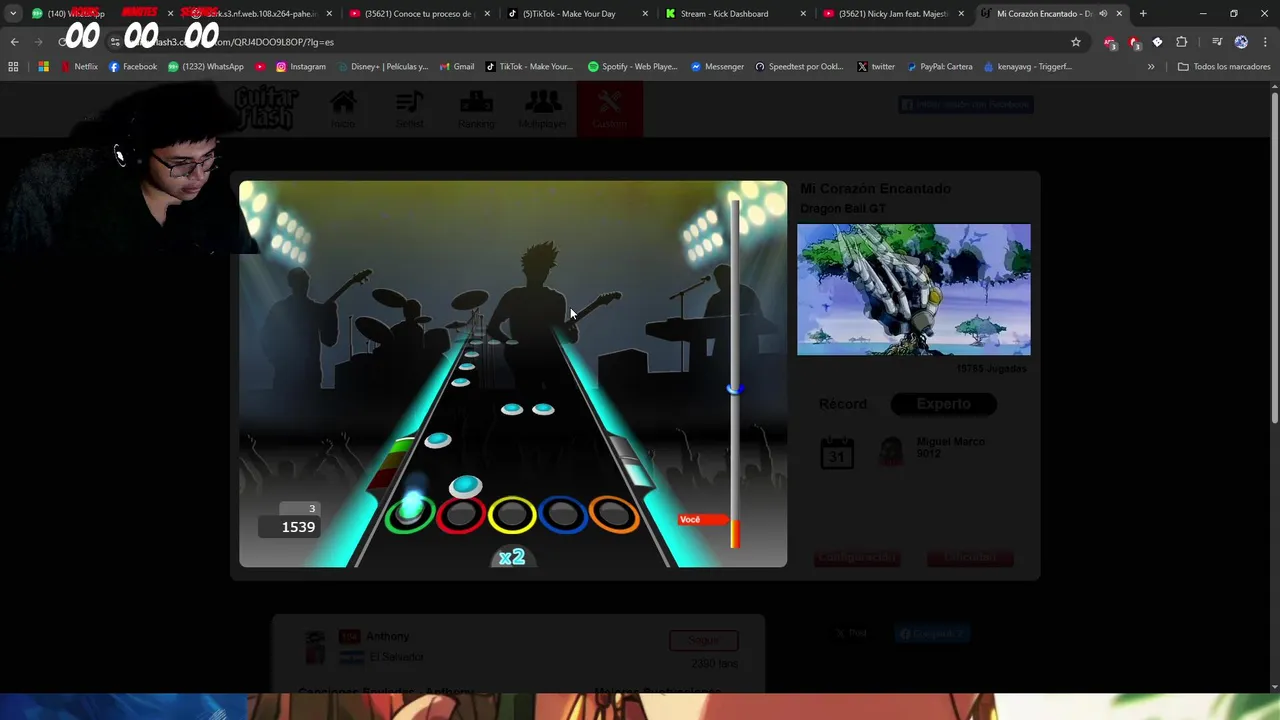Open the Netflix bookmark
1280x720 pixels.
(x=79, y=67)
